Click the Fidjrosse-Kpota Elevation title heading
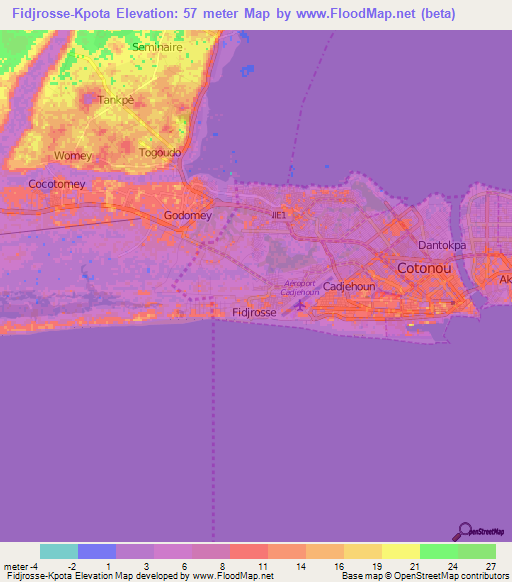This screenshot has width=512, height=582. click(234, 13)
